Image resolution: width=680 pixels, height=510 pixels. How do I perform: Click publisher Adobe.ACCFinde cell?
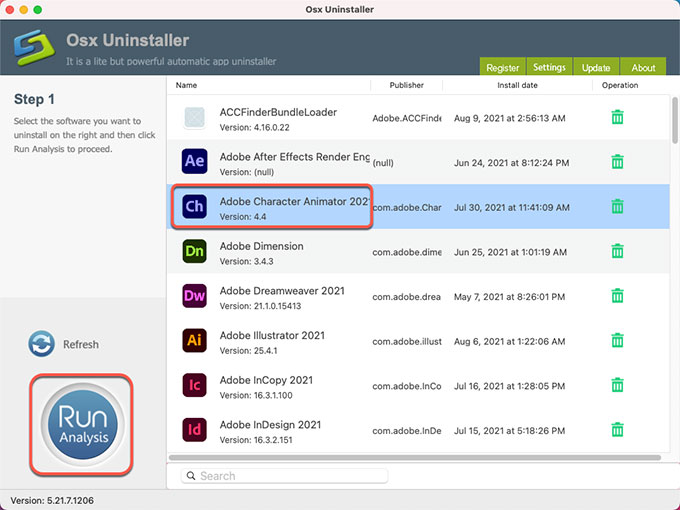point(407,118)
